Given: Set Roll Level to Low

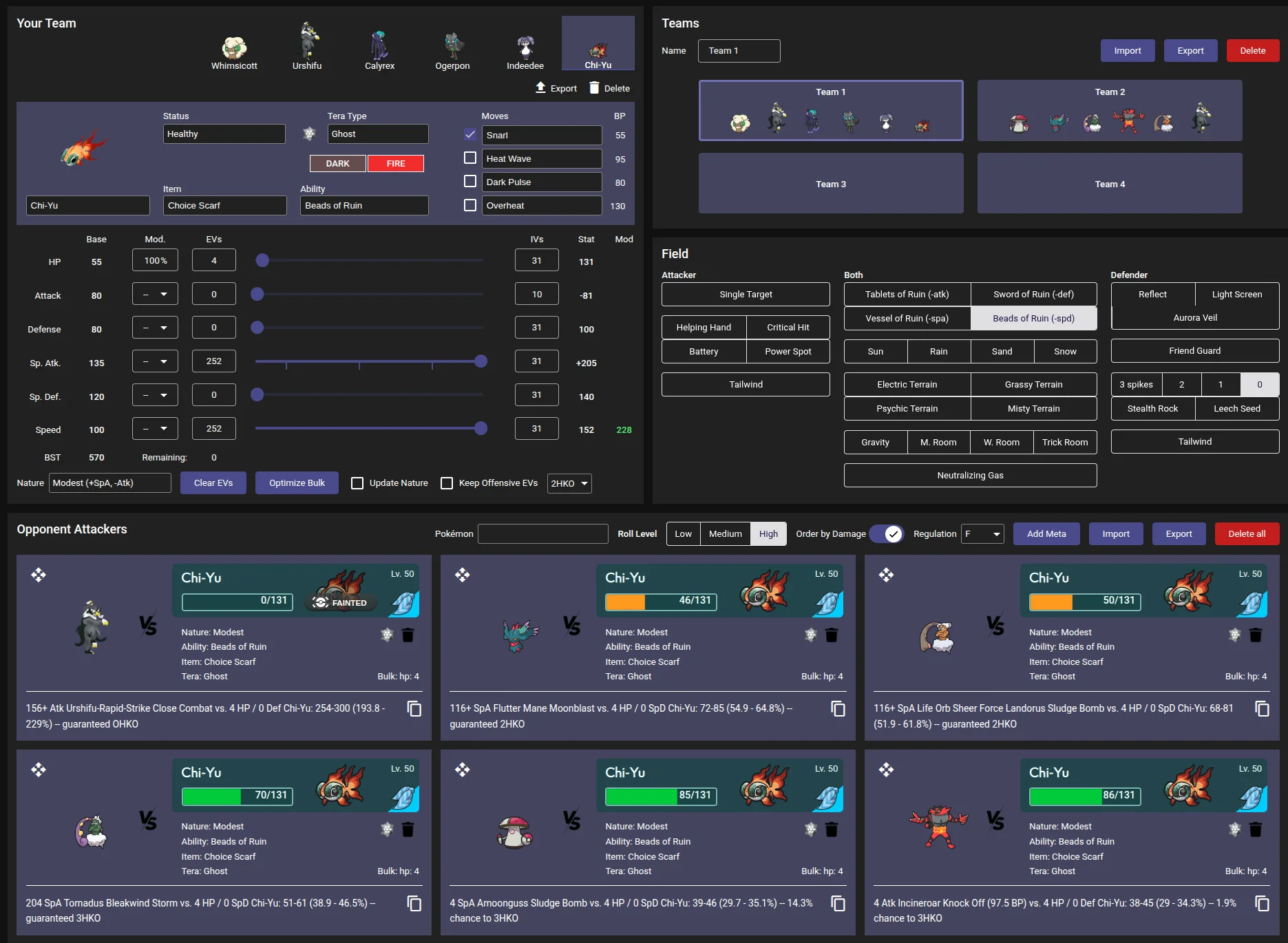Looking at the screenshot, I should click(x=683, y=533).
